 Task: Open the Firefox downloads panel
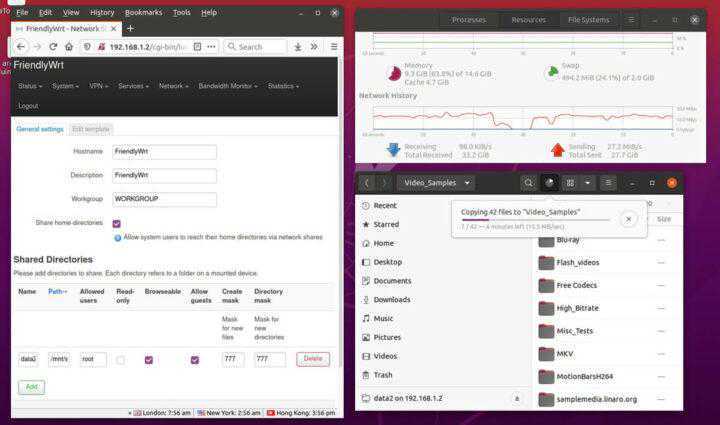(298, 46)
